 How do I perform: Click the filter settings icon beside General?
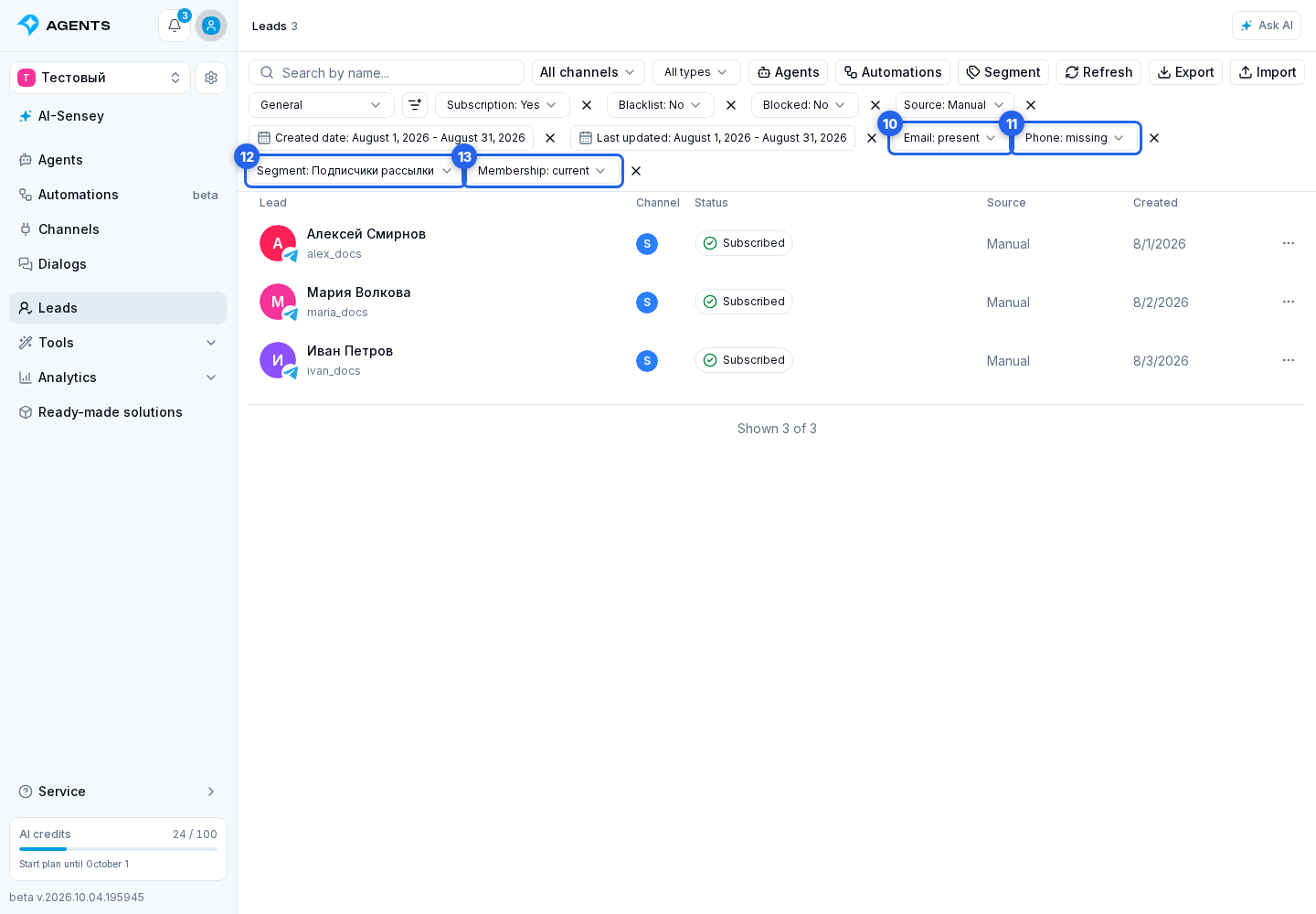[x=415, y=105]
